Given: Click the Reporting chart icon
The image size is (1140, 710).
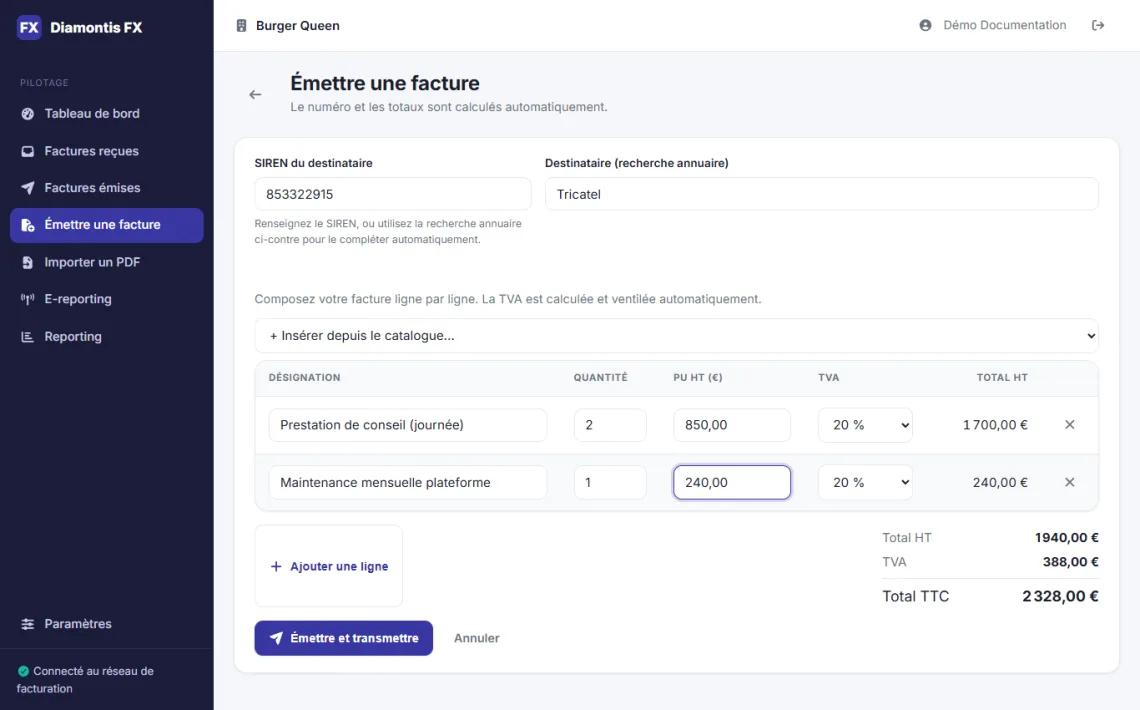Looking at the screenshot, I should (x=28, y=336).
